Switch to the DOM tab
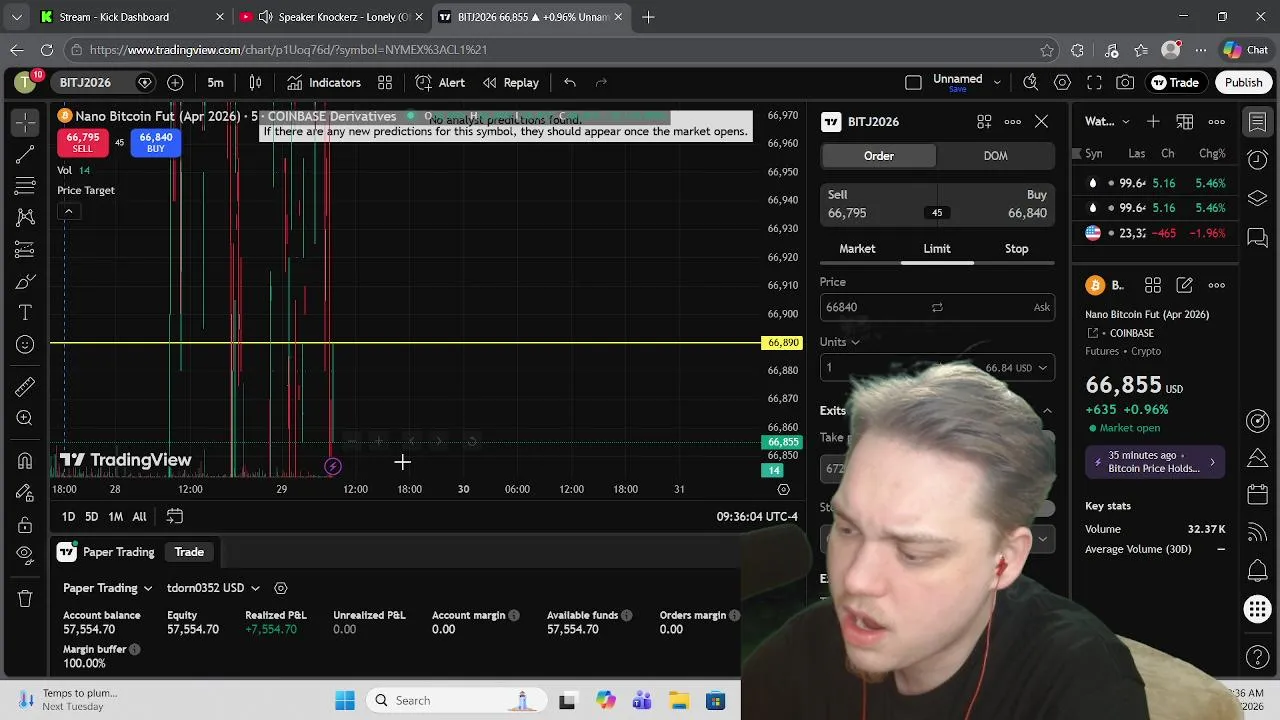The width and height of the screenshot is (1280, 720). pyautogui.click(x=995, y=156)
